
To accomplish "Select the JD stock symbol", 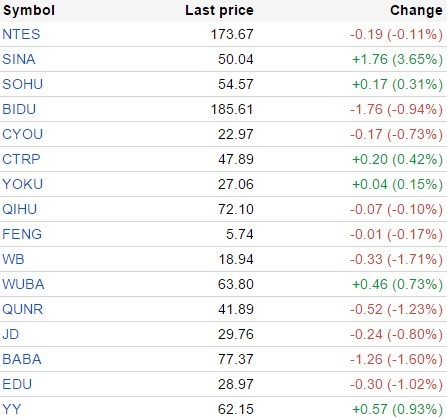I will tap(11, 334).
